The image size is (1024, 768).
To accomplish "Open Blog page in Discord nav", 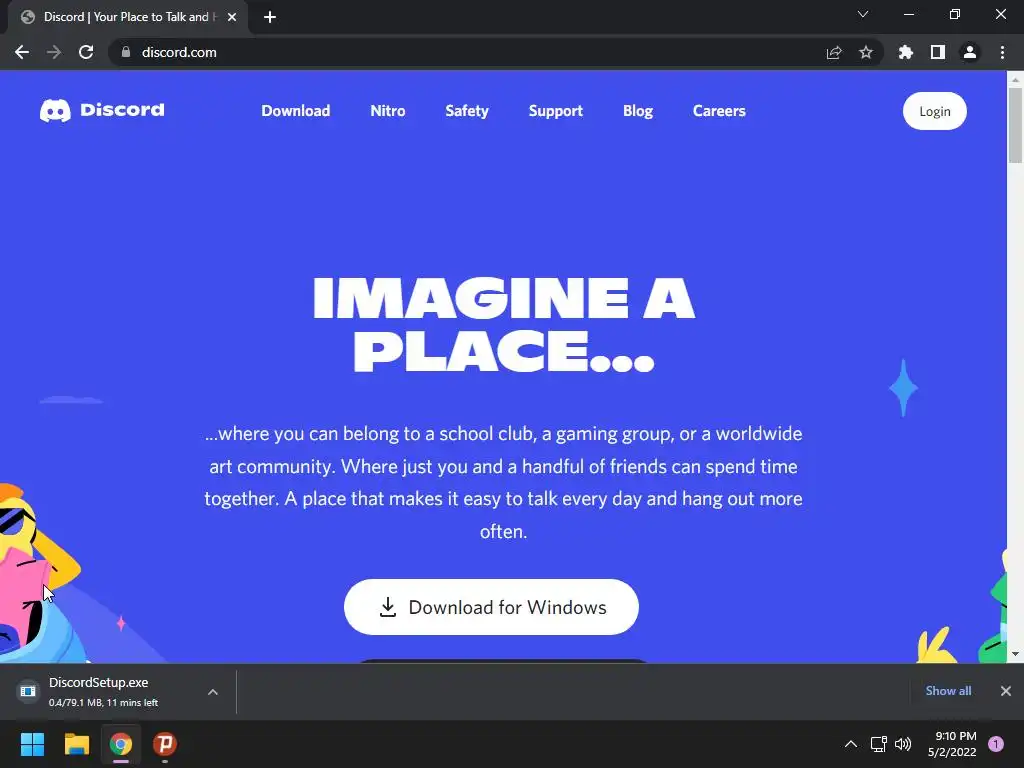I will click(638, 111).
